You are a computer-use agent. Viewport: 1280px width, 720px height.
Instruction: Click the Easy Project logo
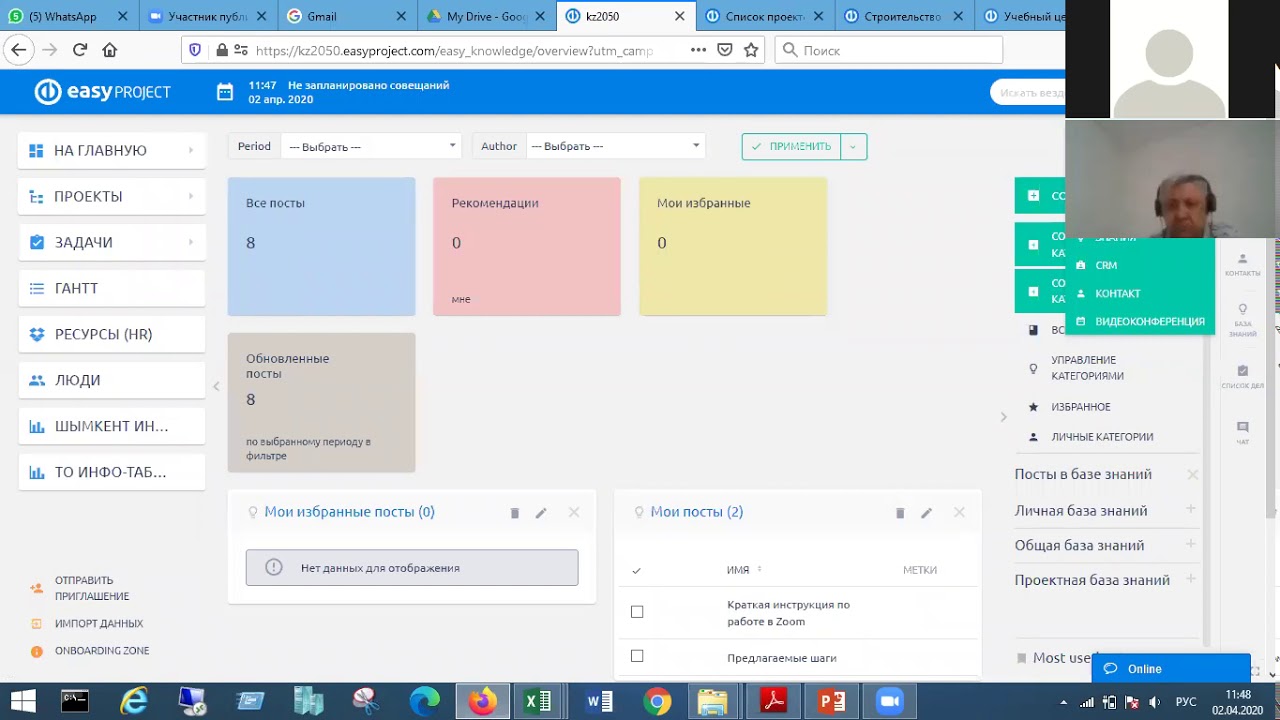(103, 92)
